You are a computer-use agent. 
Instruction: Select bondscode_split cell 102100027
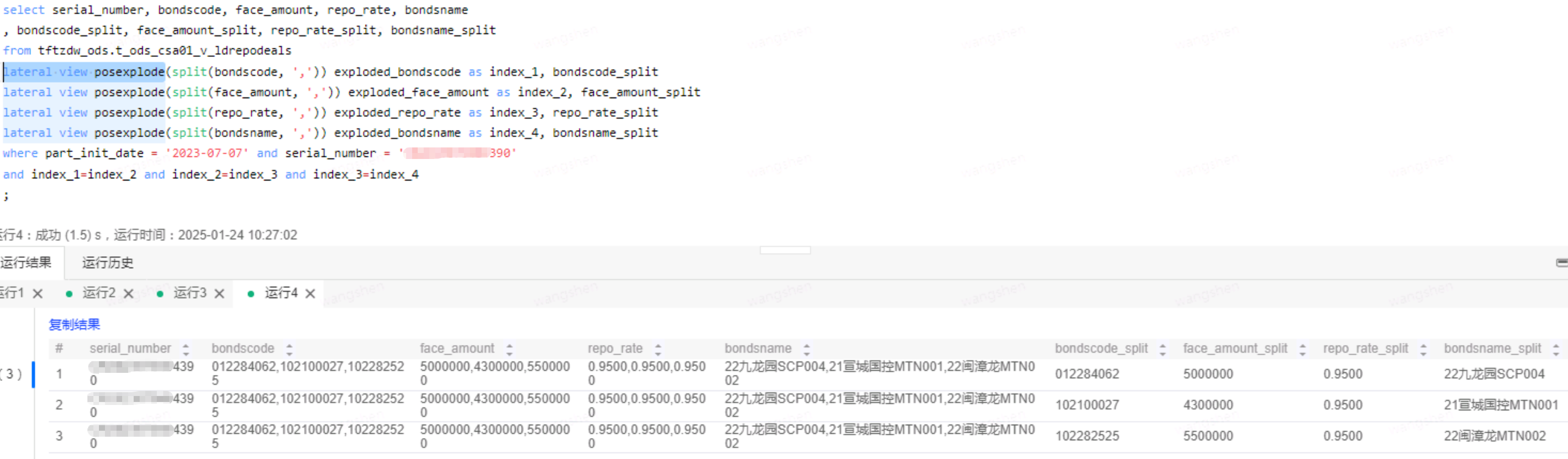(1087, 405)
